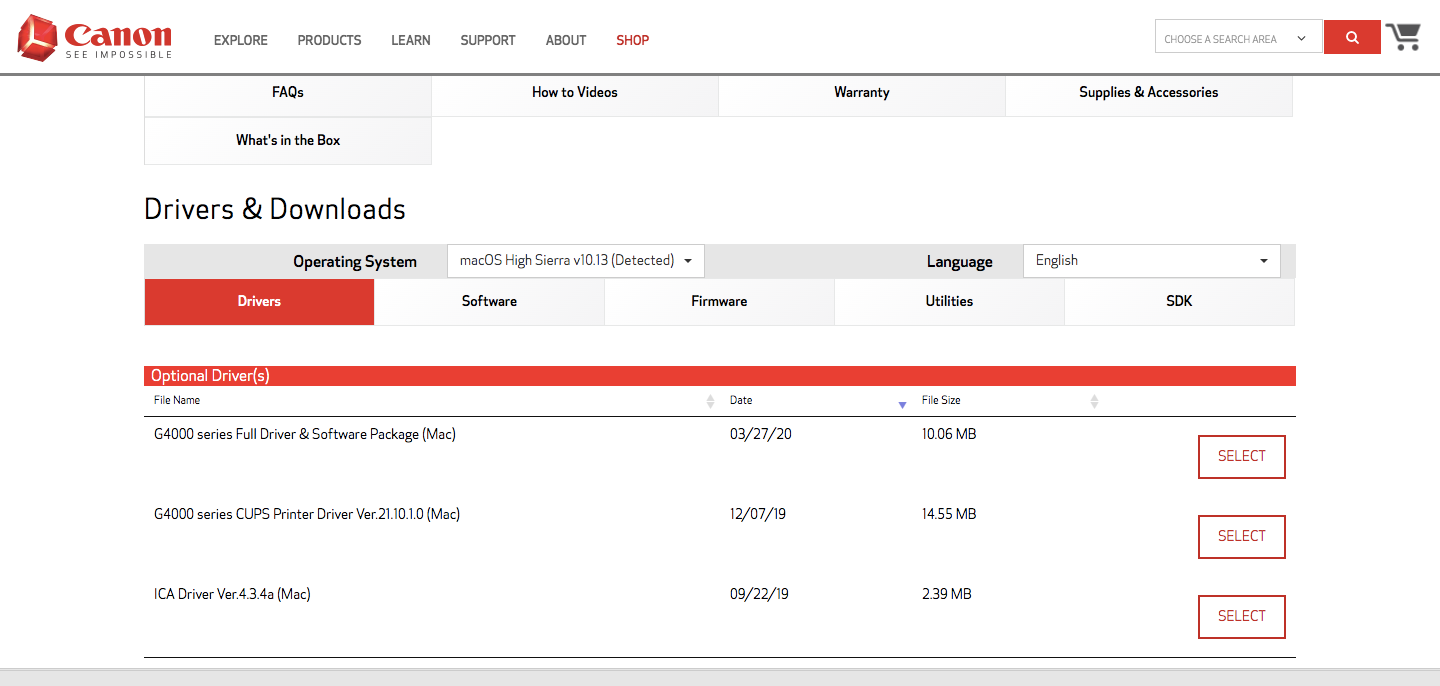
Task: Open the LEARN menu
Action: [x=411, y=40]
